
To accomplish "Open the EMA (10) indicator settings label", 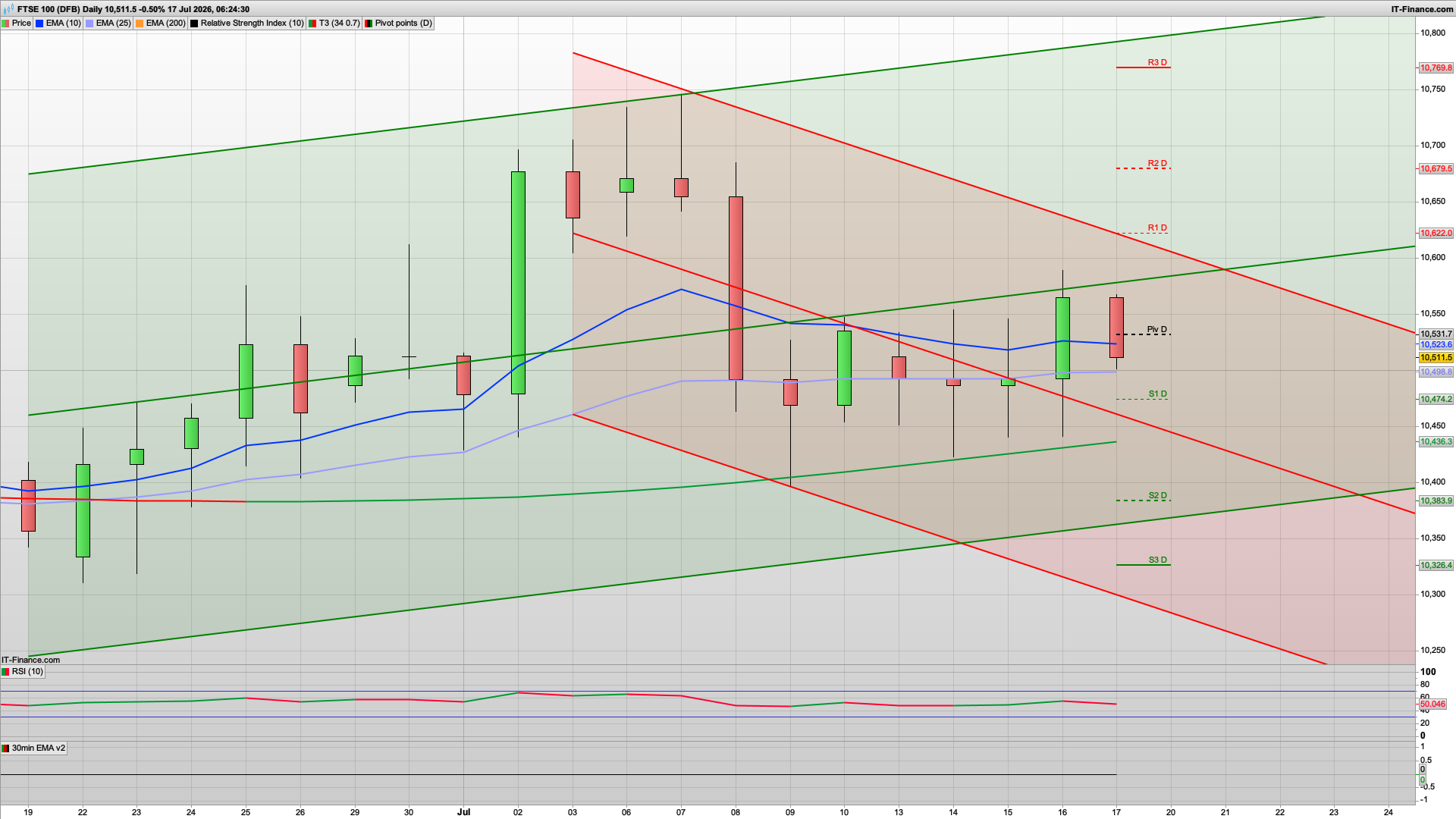I will [x=63, y=24].
